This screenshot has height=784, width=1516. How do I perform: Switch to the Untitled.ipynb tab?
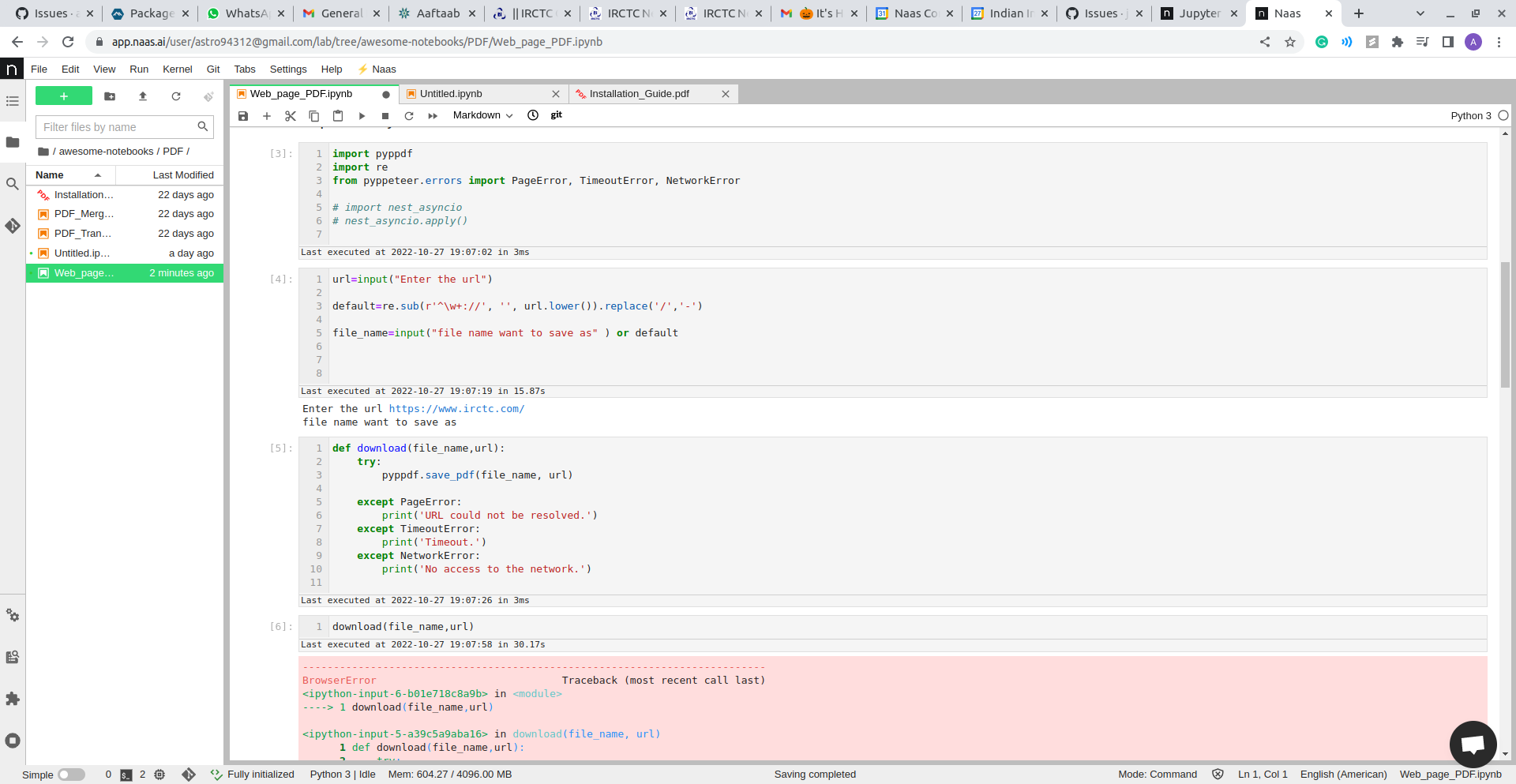pos(452,93)
